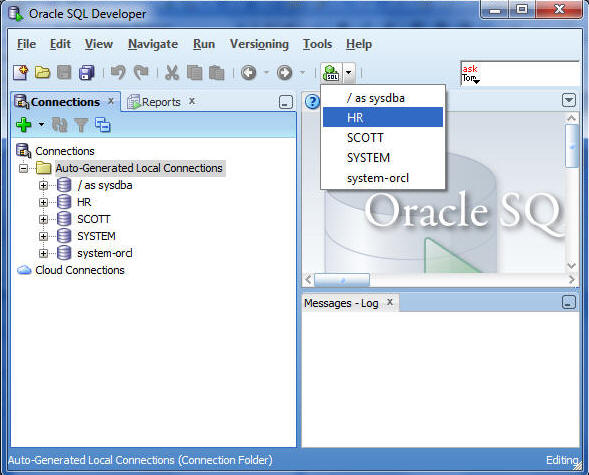This screenshot has height=475, width=589.
Task: Click the blue help question mark icon
Action: tap(313, 101)
